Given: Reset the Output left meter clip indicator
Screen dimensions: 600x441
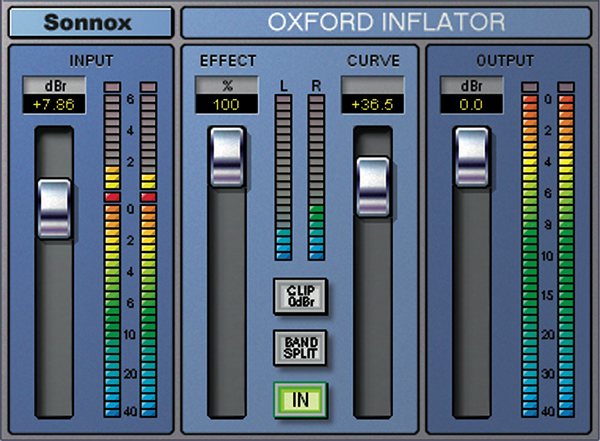Looking at the screenshot, I should 530,87.
